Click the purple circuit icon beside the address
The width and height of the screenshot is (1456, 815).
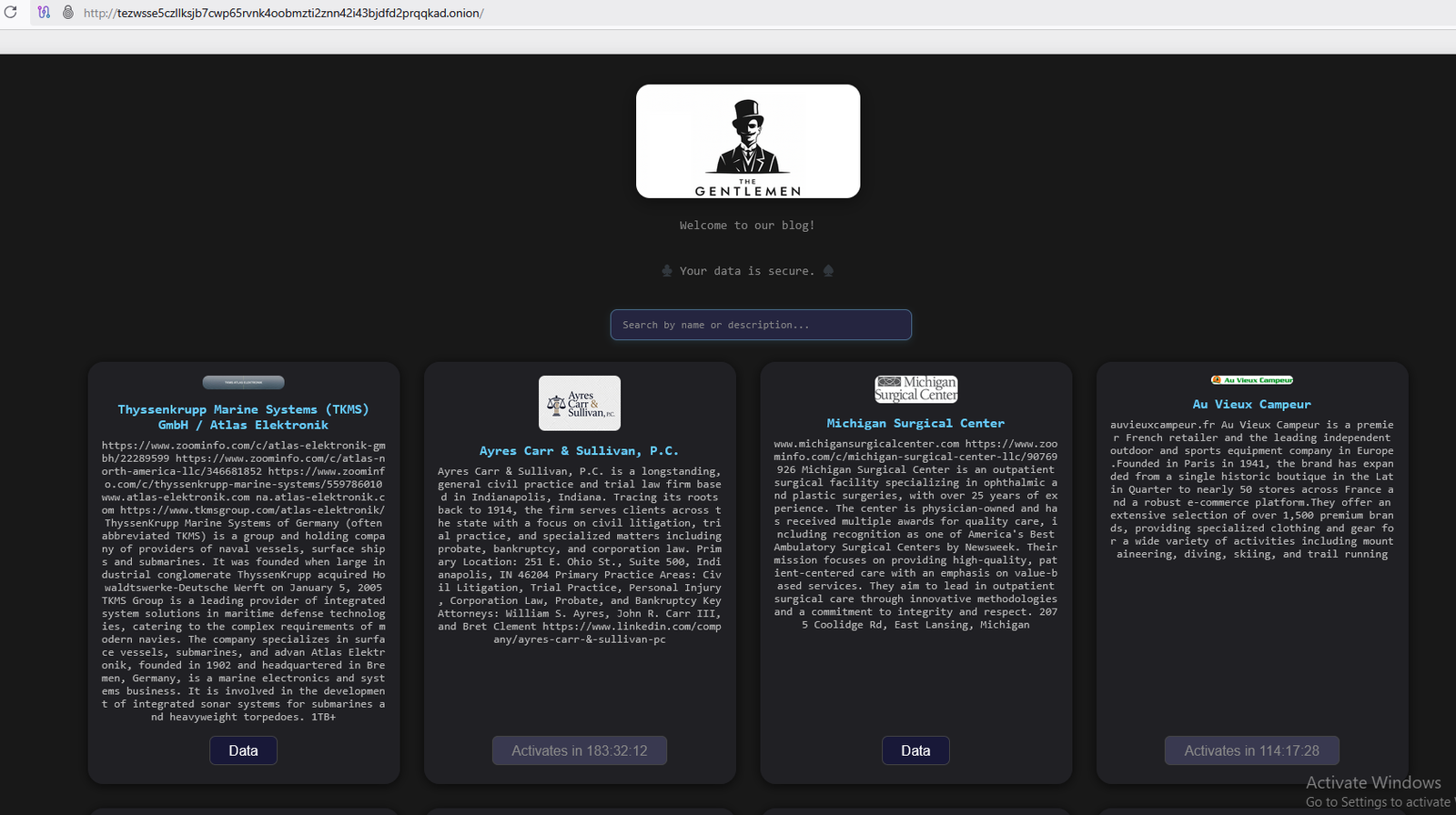[x=44, y=13]
